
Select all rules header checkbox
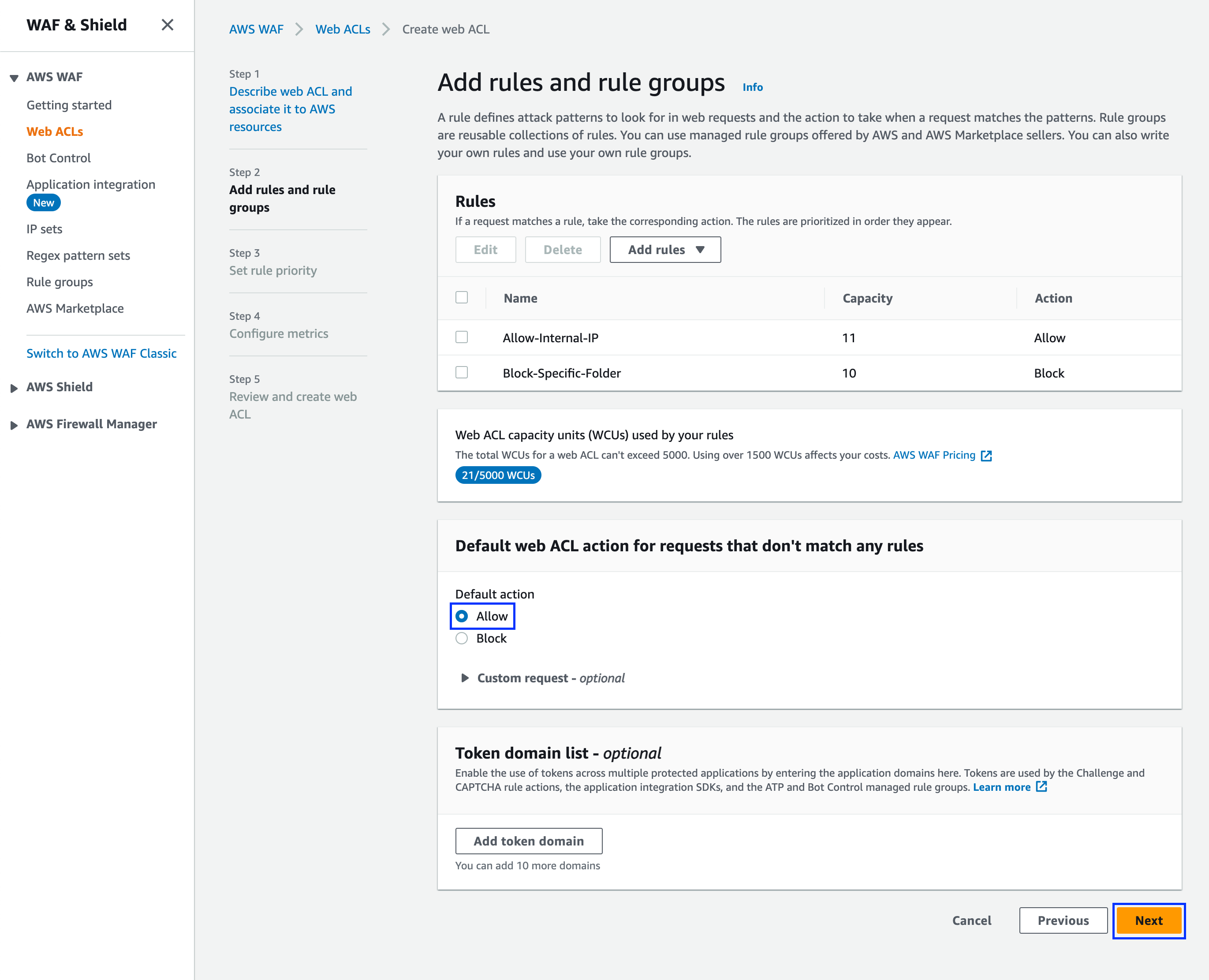(462, 298)
